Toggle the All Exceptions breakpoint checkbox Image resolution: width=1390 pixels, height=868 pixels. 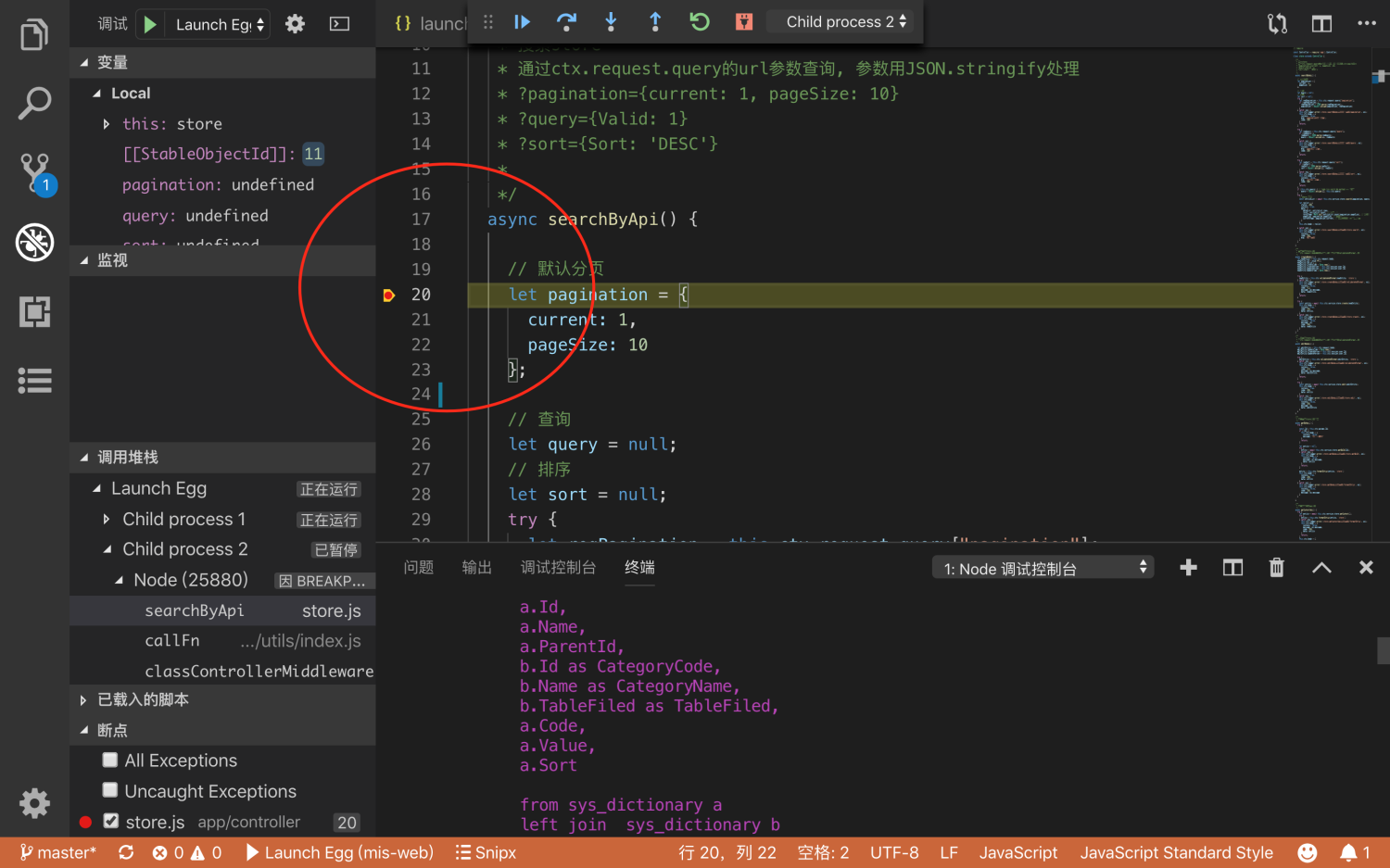tap(110, 761)
